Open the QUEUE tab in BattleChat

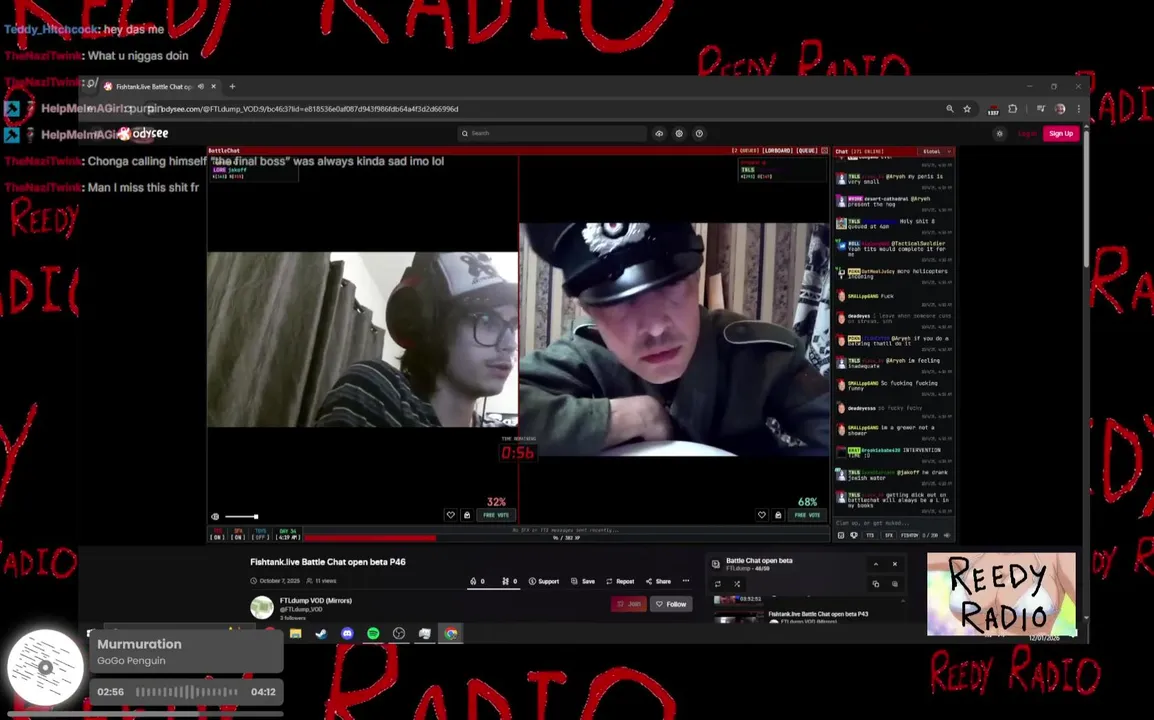pos(807,151)
